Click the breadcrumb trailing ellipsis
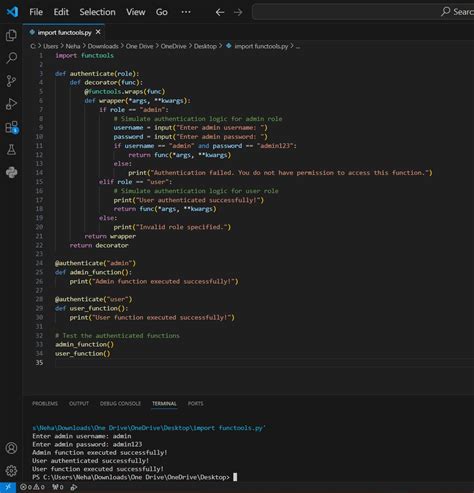The image size is (474, 493). tap(298, 47)
